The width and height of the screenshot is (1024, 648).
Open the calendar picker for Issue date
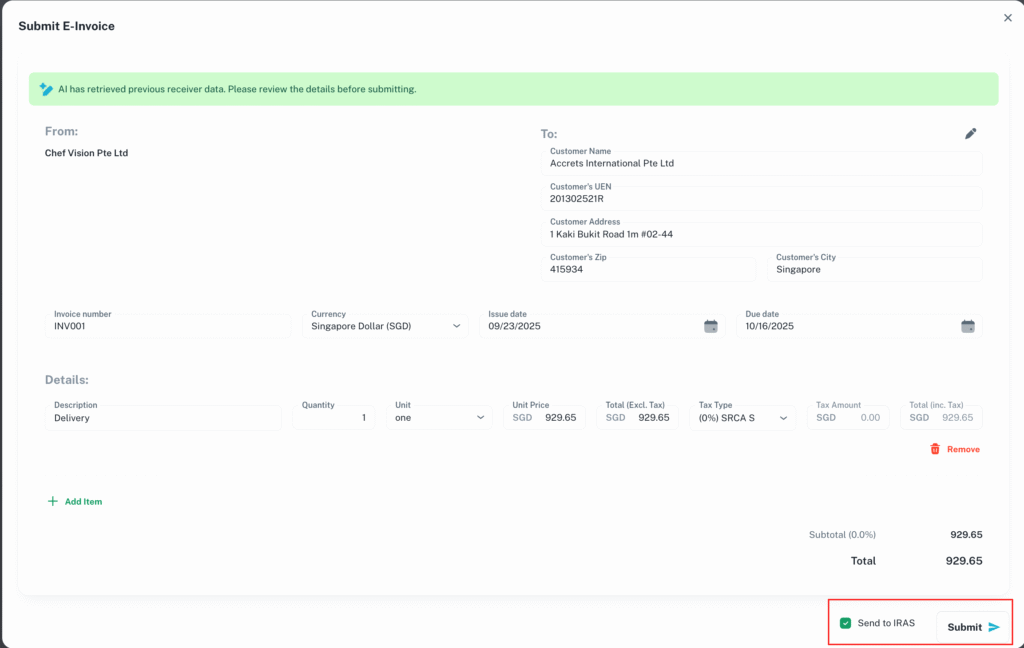coord(710,325)
